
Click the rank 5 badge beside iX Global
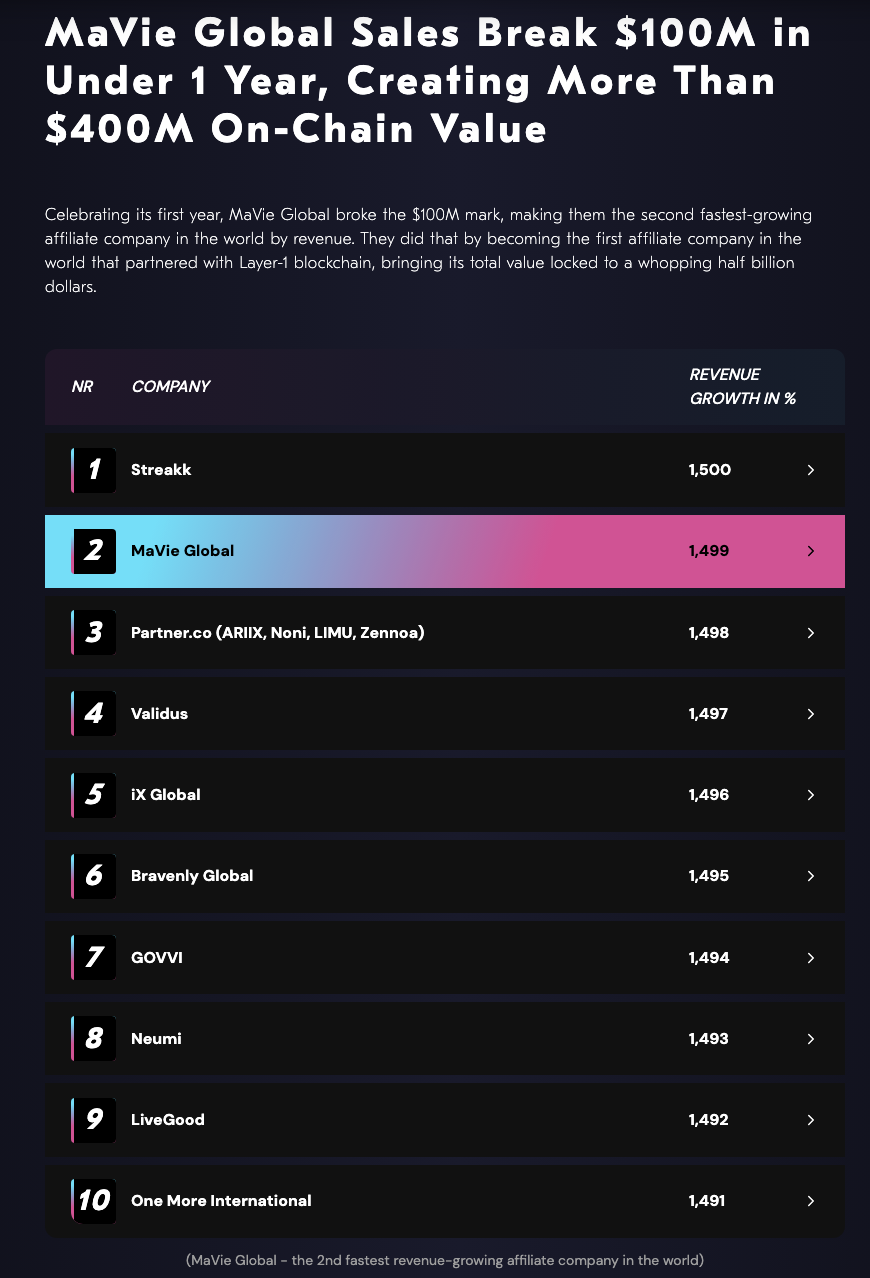[94, 794]
